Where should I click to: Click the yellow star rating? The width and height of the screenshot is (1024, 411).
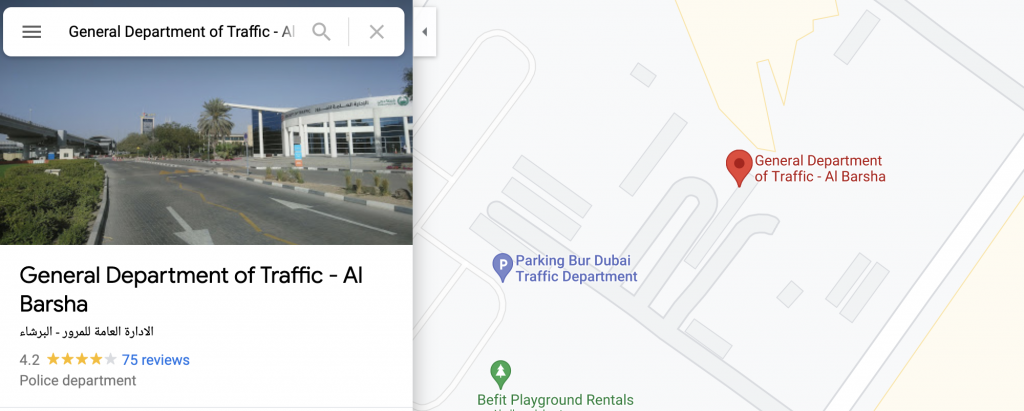point(82,359)
